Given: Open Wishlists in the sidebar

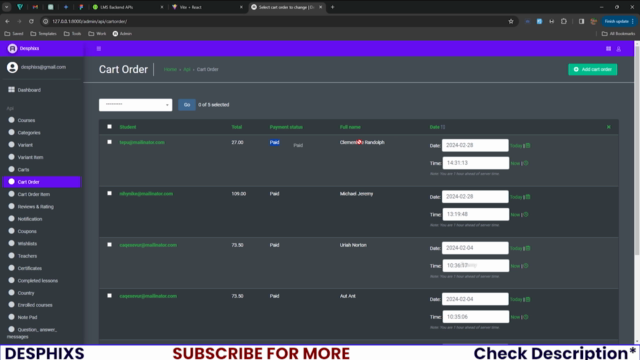Looking at the screenshot, I should [x=27, y=244].
